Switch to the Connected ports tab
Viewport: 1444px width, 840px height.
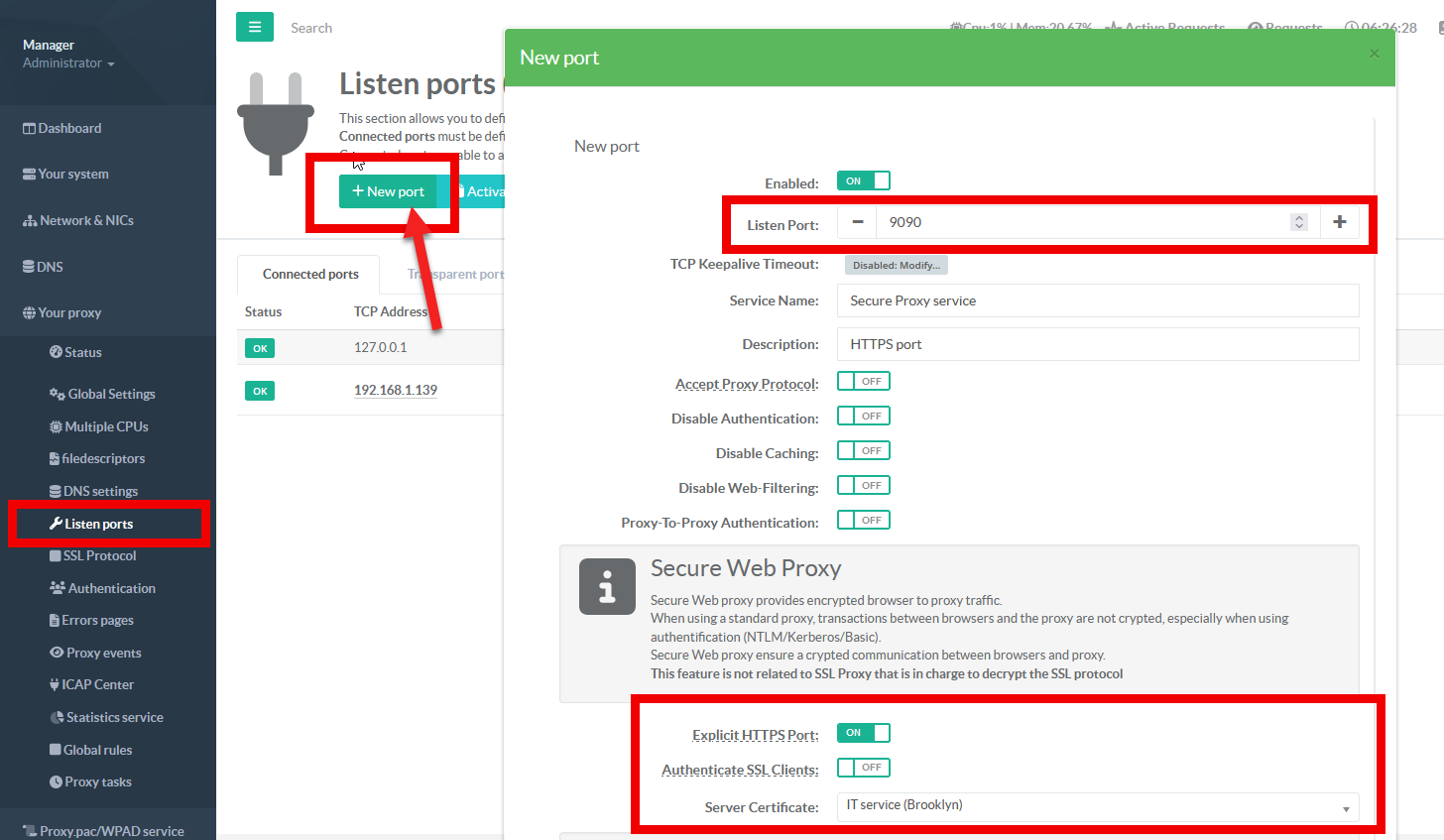[x=310, y=274]
